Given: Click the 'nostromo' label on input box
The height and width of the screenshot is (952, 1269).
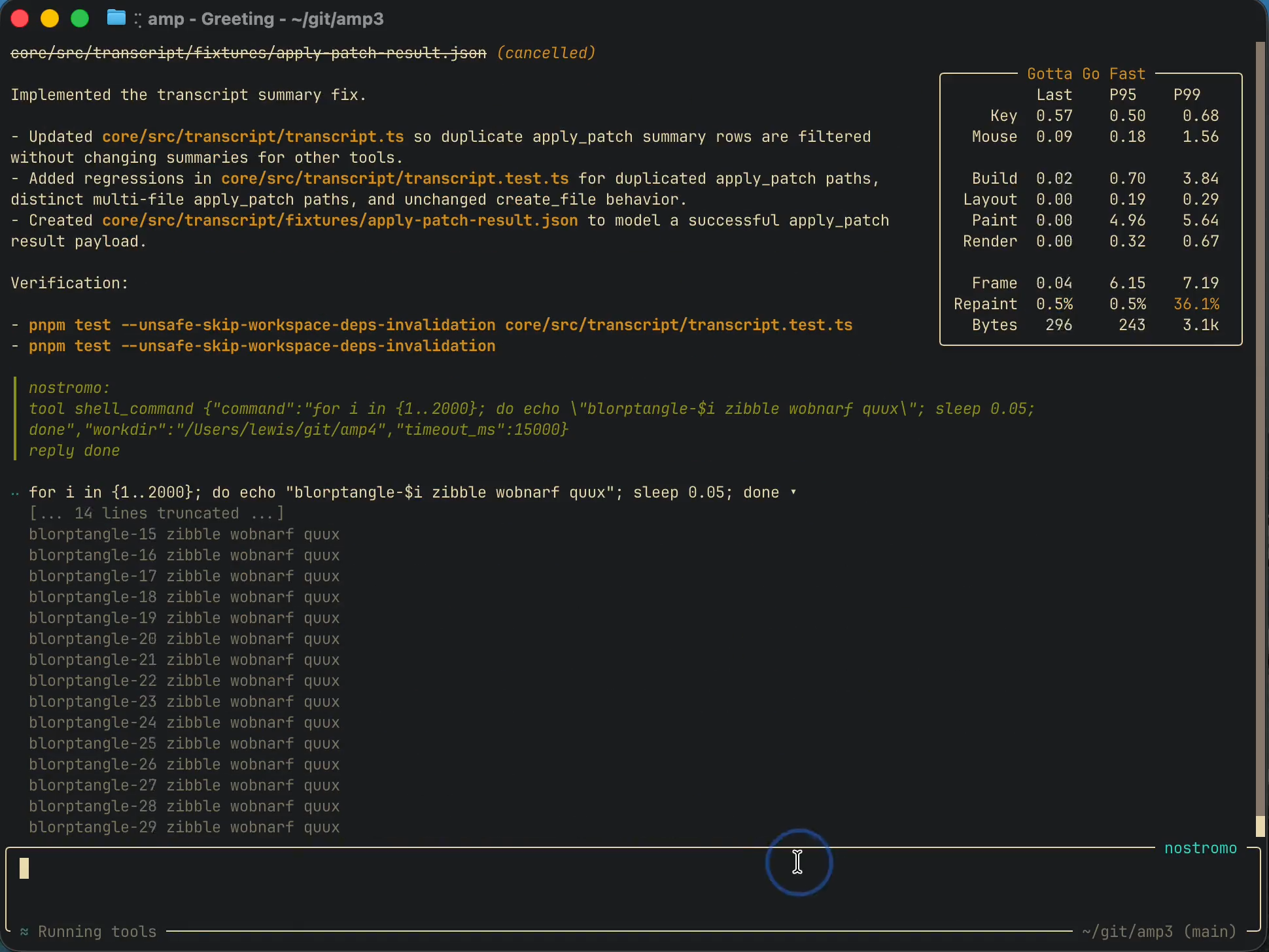Looking at the screenshot, I should [1201, 848].
